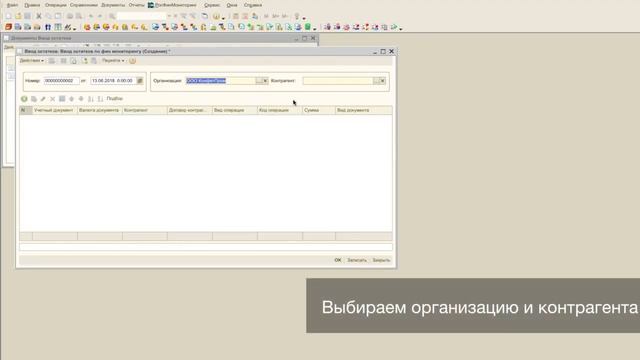Click the empty Контрагент field
Screen dimensions: 640x360
pos(338,81)
